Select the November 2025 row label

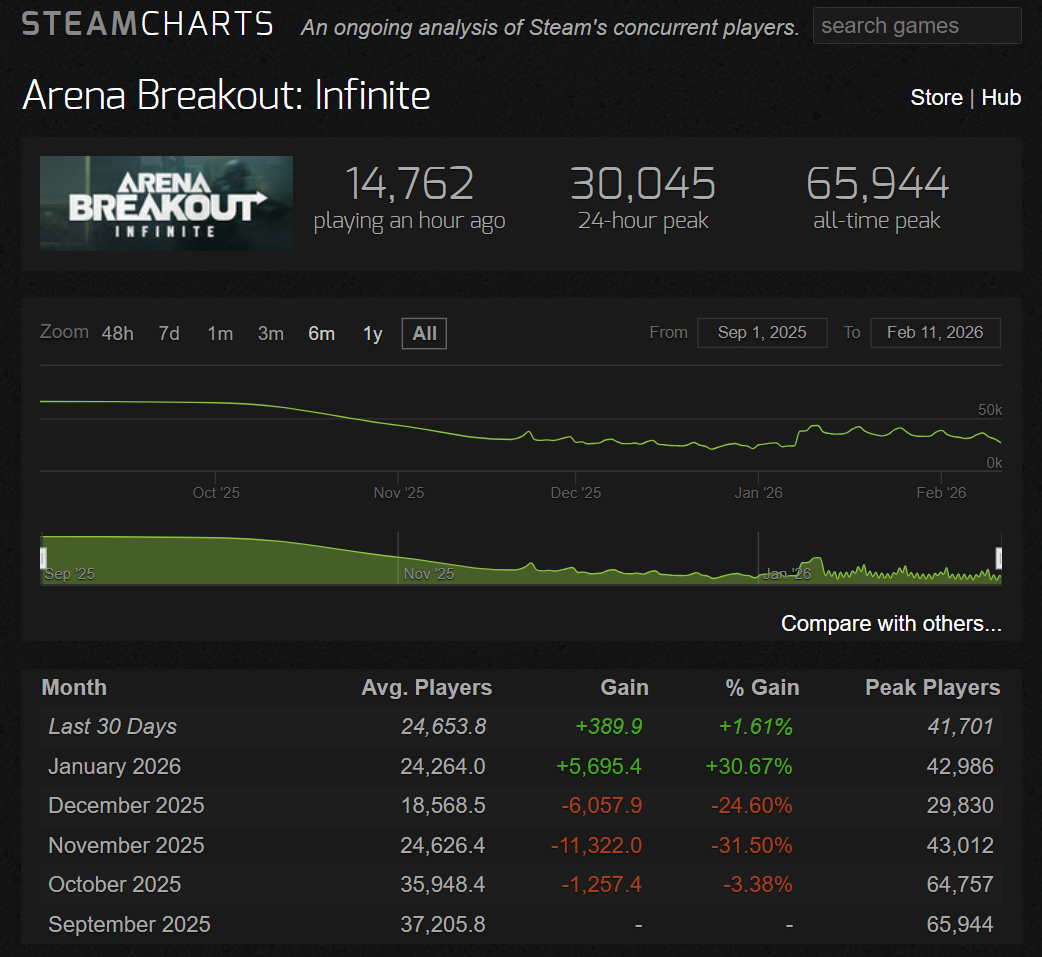(126, 845)
